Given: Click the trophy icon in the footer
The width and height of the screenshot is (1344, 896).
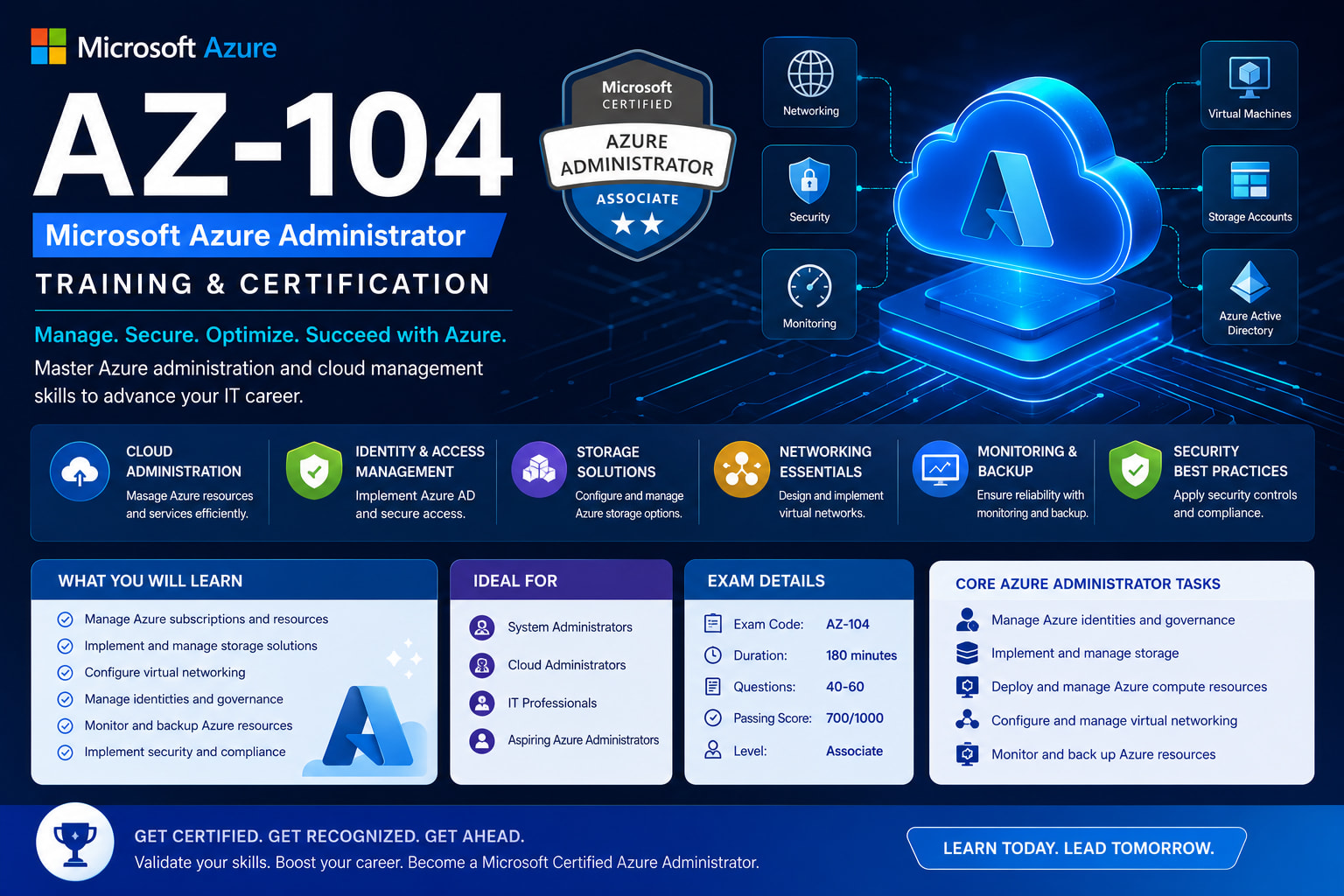Looking at the screenshot, I should 75,842.
